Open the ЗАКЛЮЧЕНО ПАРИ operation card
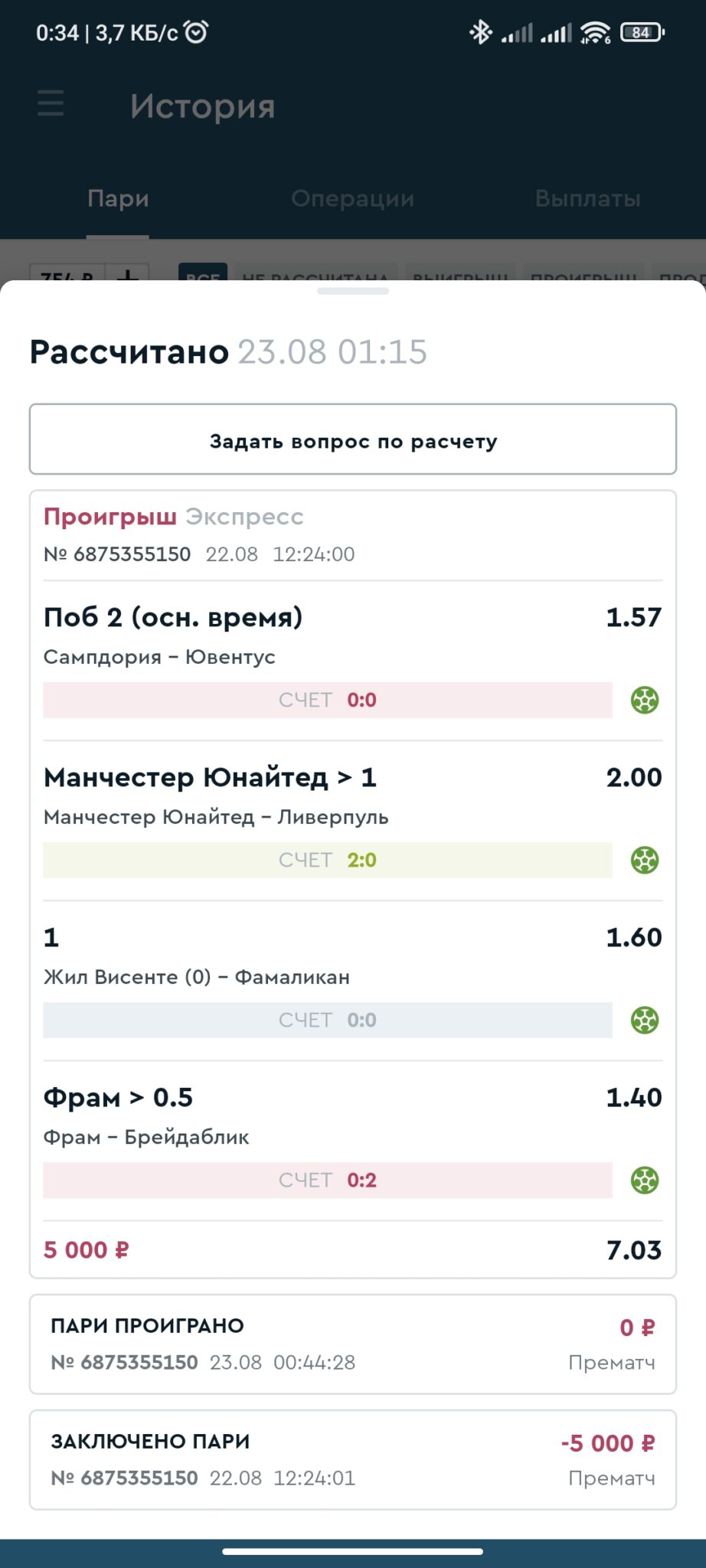The height and width of the screenshot is (1568, 706). click(353, 1460)
